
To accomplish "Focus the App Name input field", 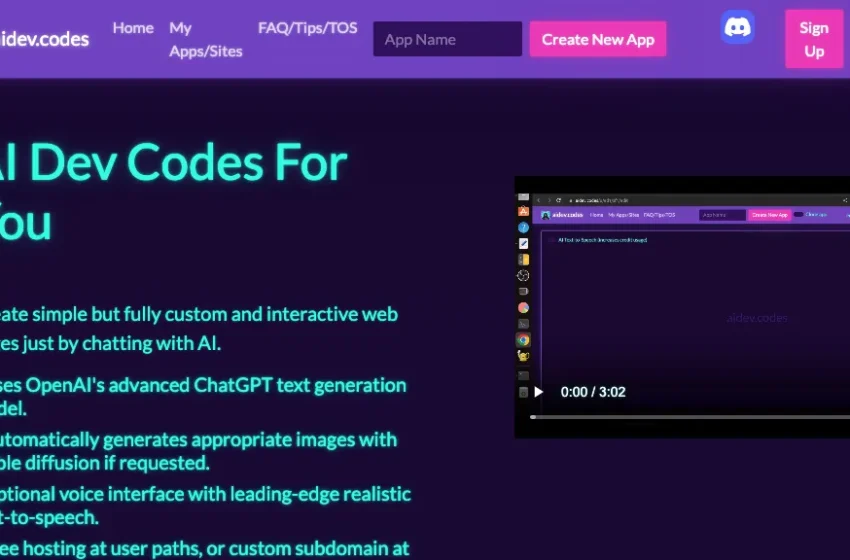I will click(x=447, y=39).
